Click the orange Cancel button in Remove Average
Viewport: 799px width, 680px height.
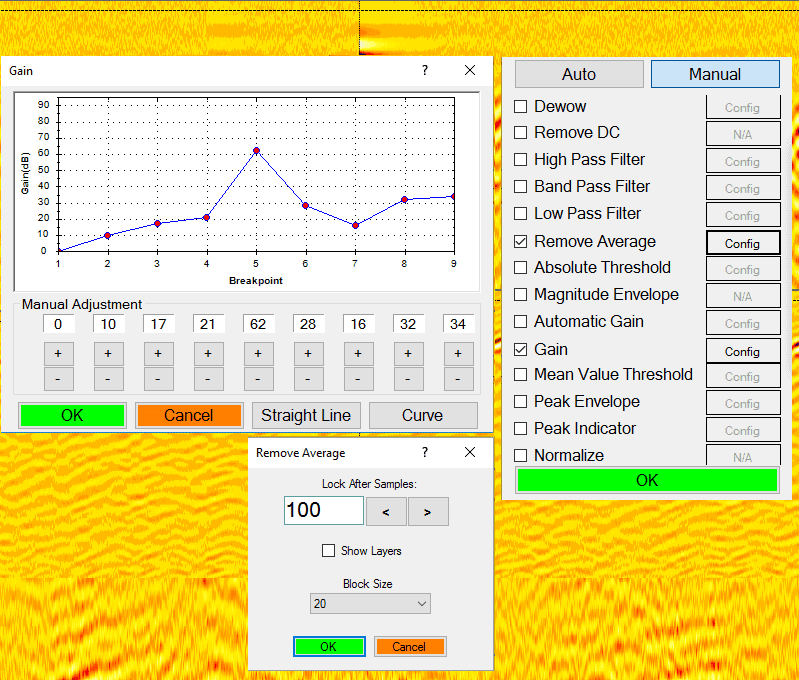[x=409, y=647]
